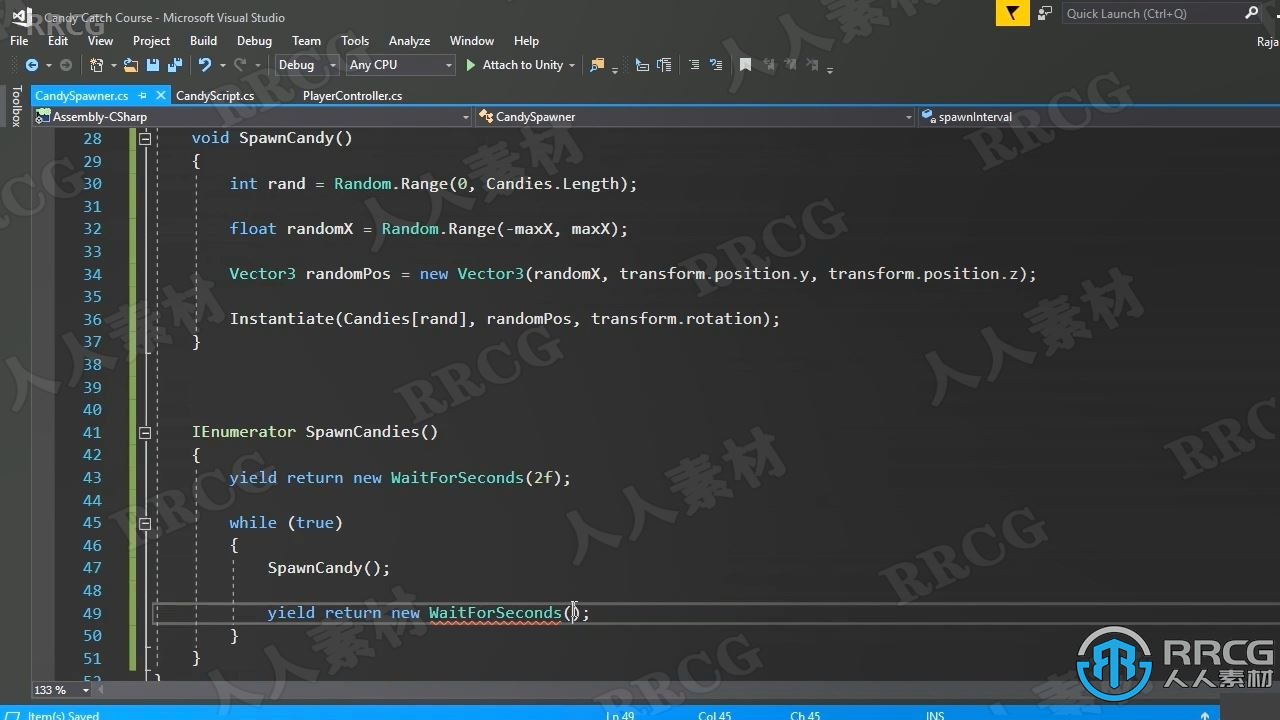This screenshot has width=1280, height=720.
Task: Open the Analyze menu
Action: pyautogui.click(x=409, y=41)
